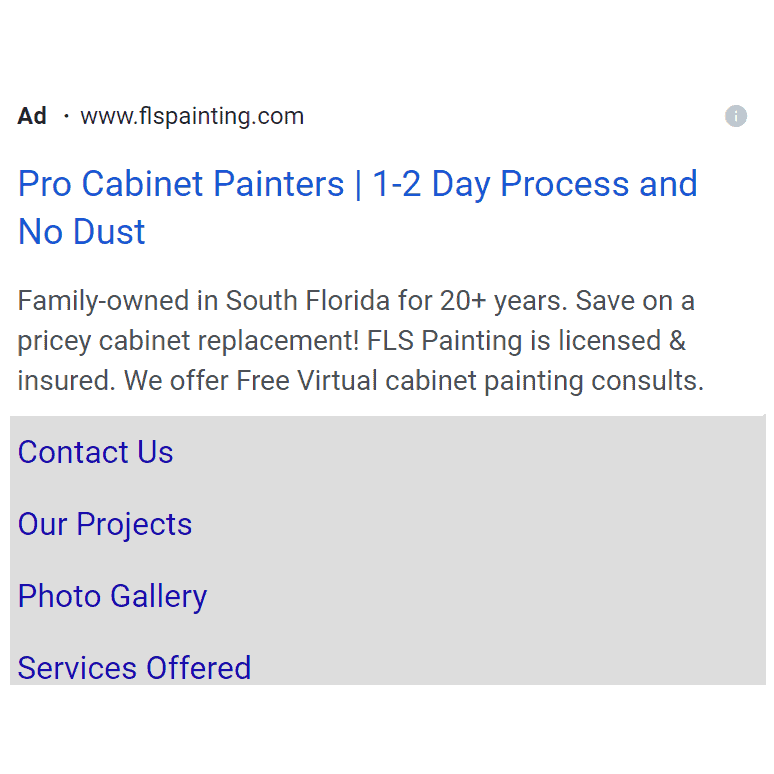This screenshot has width=774, height=774.
Task: Click the gray area right of Our Projects
Action: pos(480,524)
